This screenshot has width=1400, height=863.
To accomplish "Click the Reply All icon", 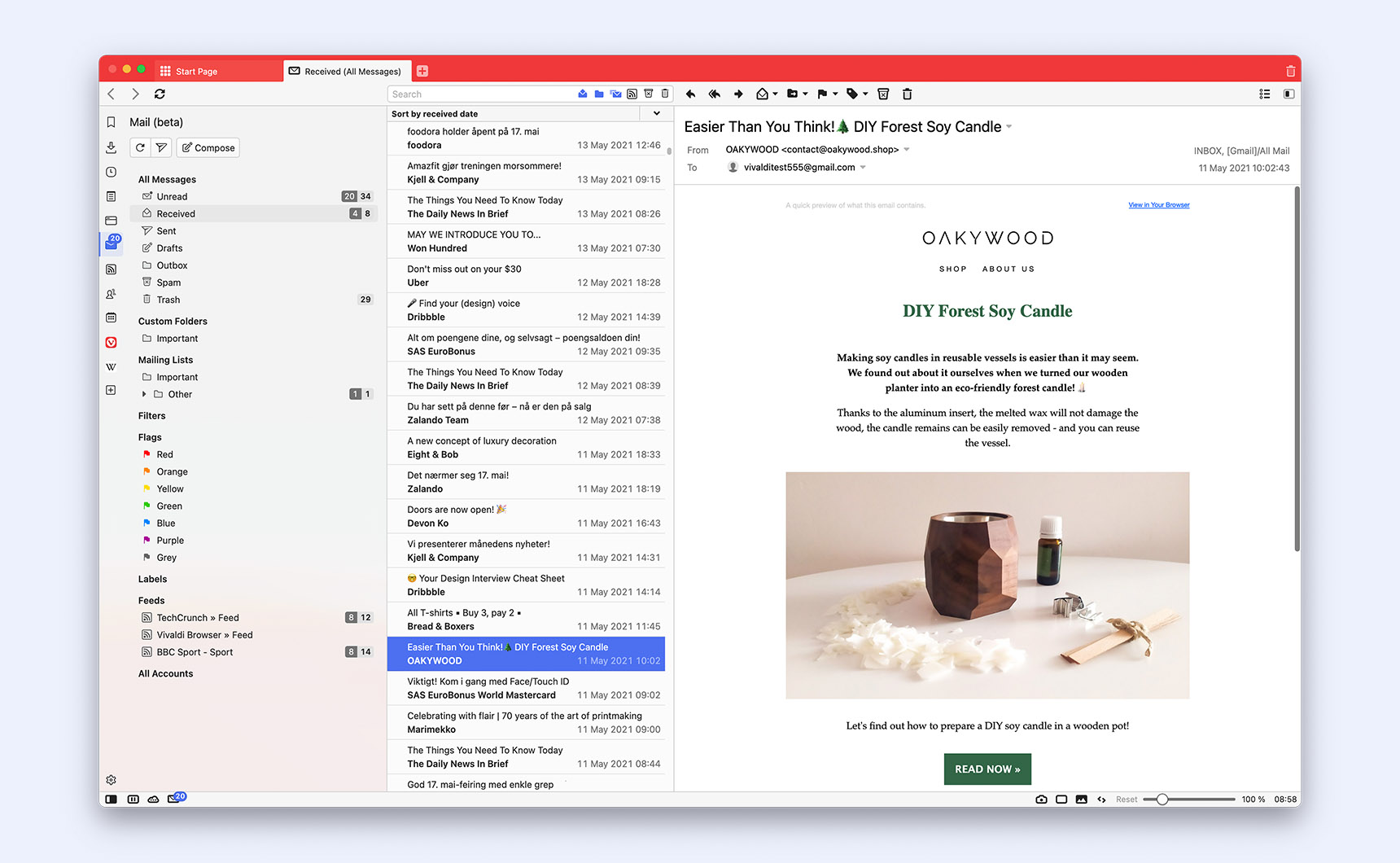I will [x=714, y=94].
